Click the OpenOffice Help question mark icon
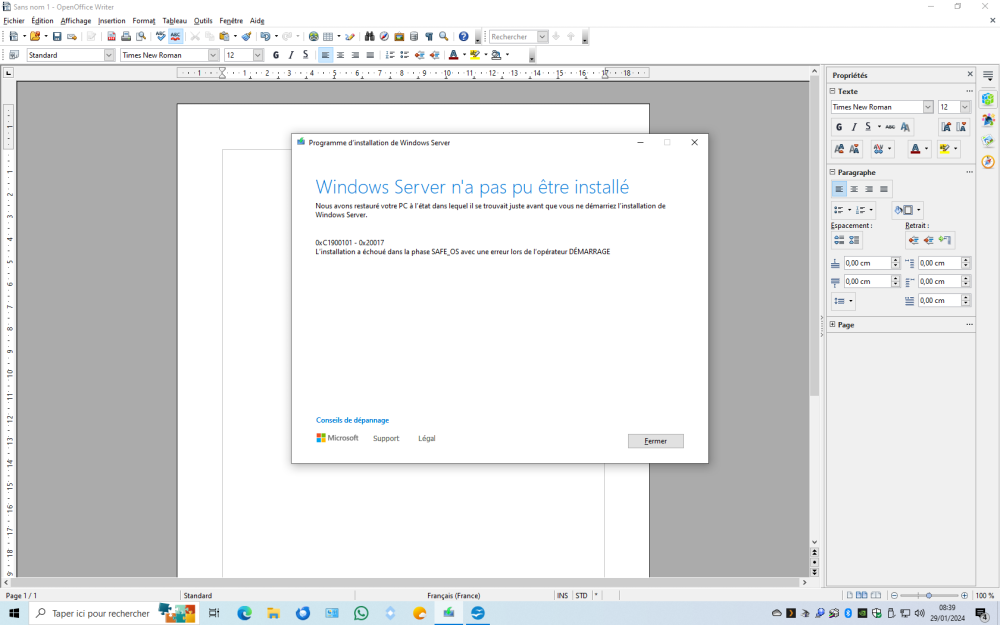 click(x=463, y=37)
